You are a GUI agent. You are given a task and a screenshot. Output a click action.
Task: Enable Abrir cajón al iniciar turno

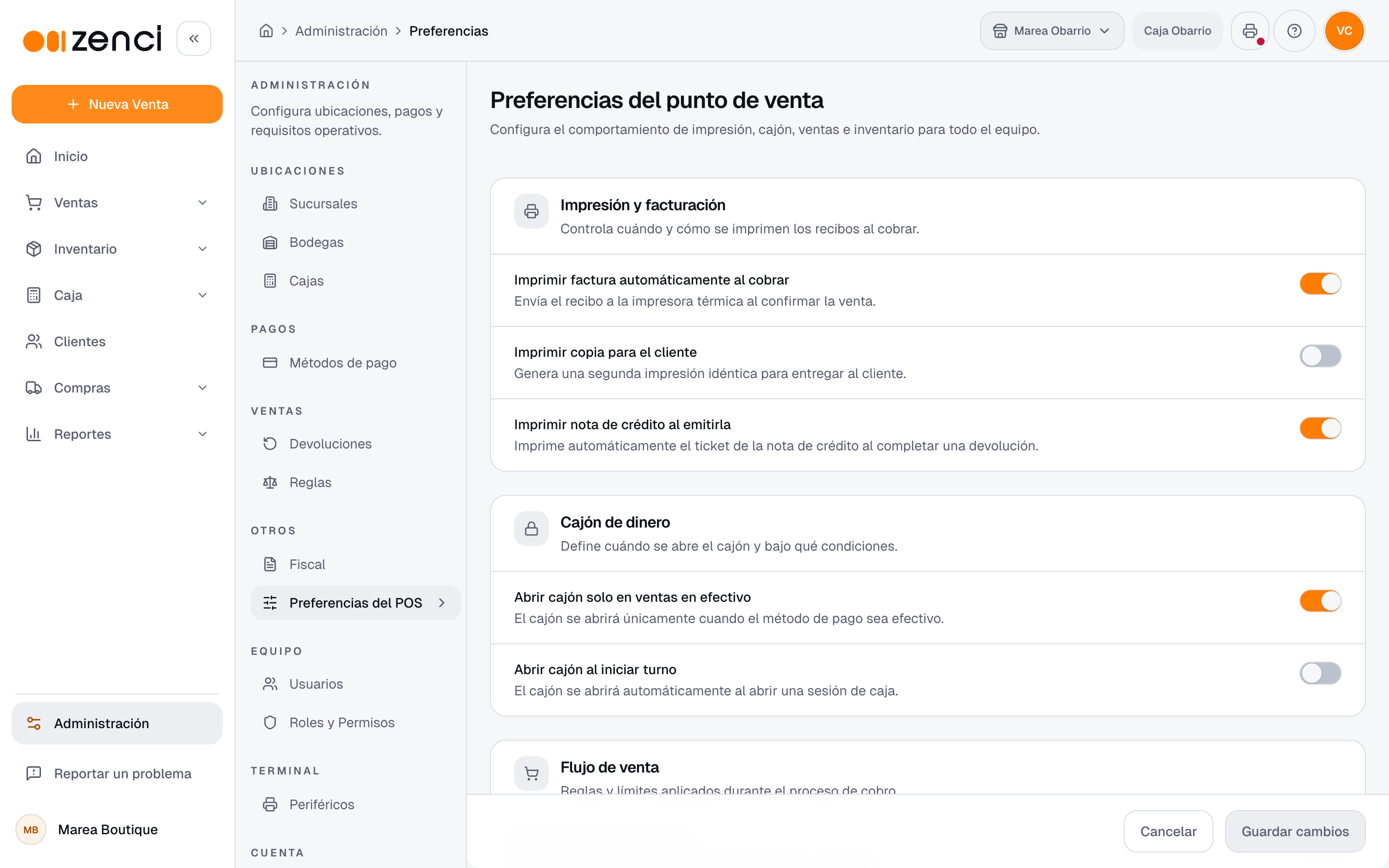[x=1320, y=673]
